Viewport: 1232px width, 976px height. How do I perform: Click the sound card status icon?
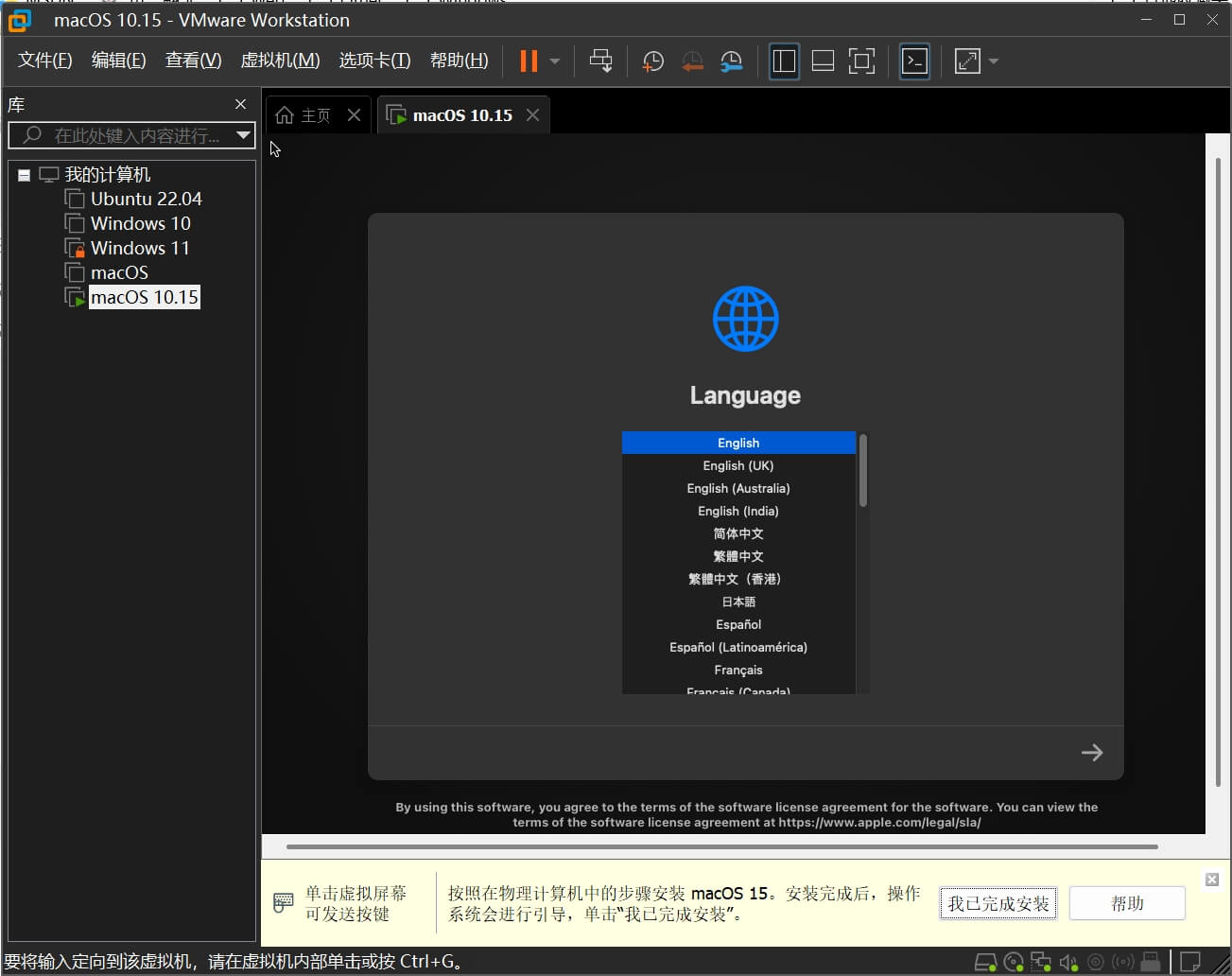point(1068,963)
